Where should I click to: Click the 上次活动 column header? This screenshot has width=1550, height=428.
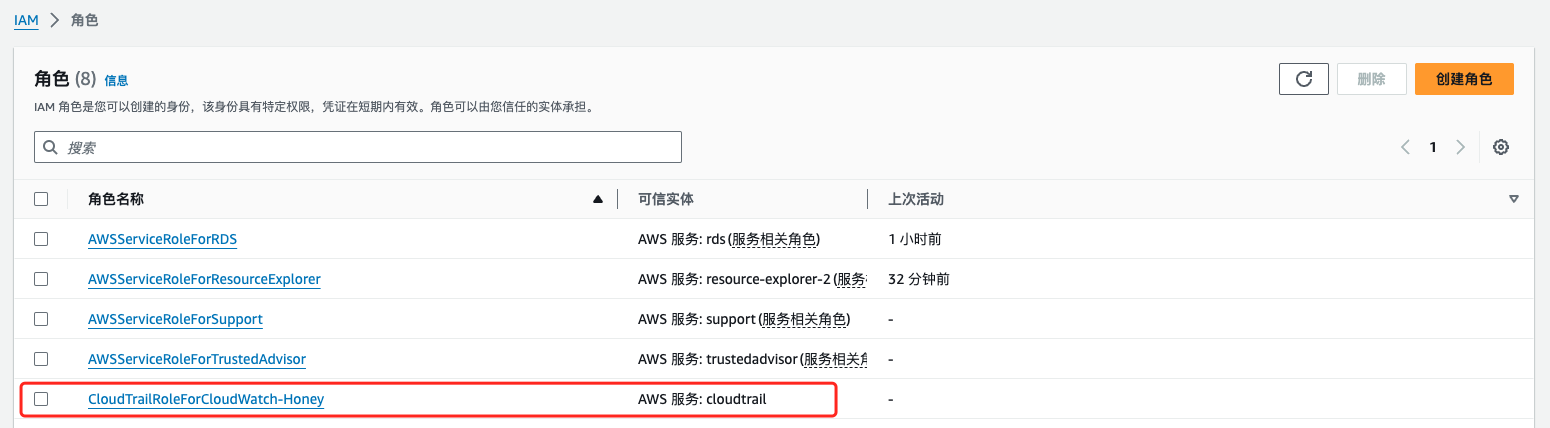pyautogui.click(x=916, y=199)
